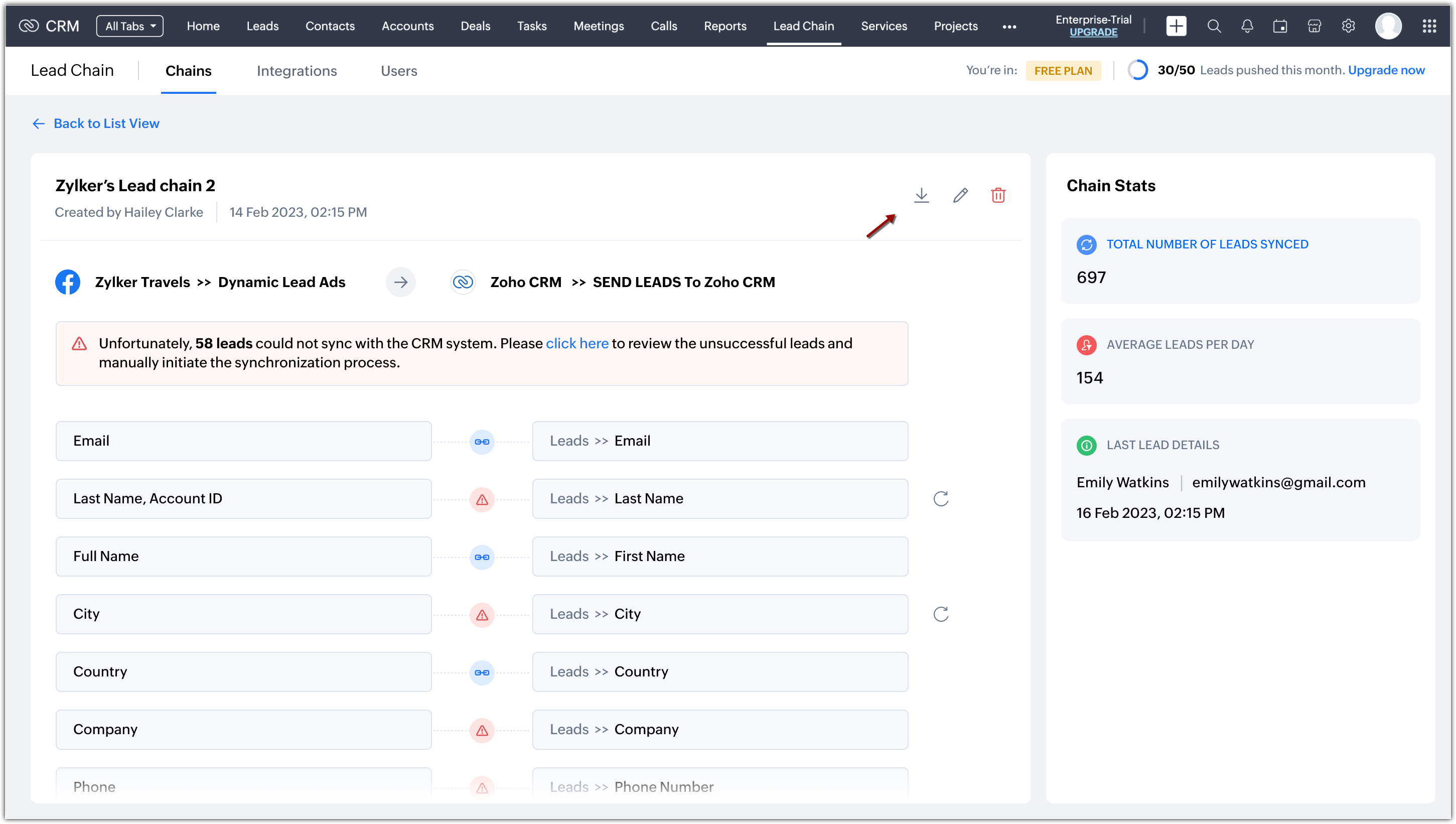This screenshot has width=1456, height=824.
Task: Open the calendar icon in header
Action: point(1280,26)
